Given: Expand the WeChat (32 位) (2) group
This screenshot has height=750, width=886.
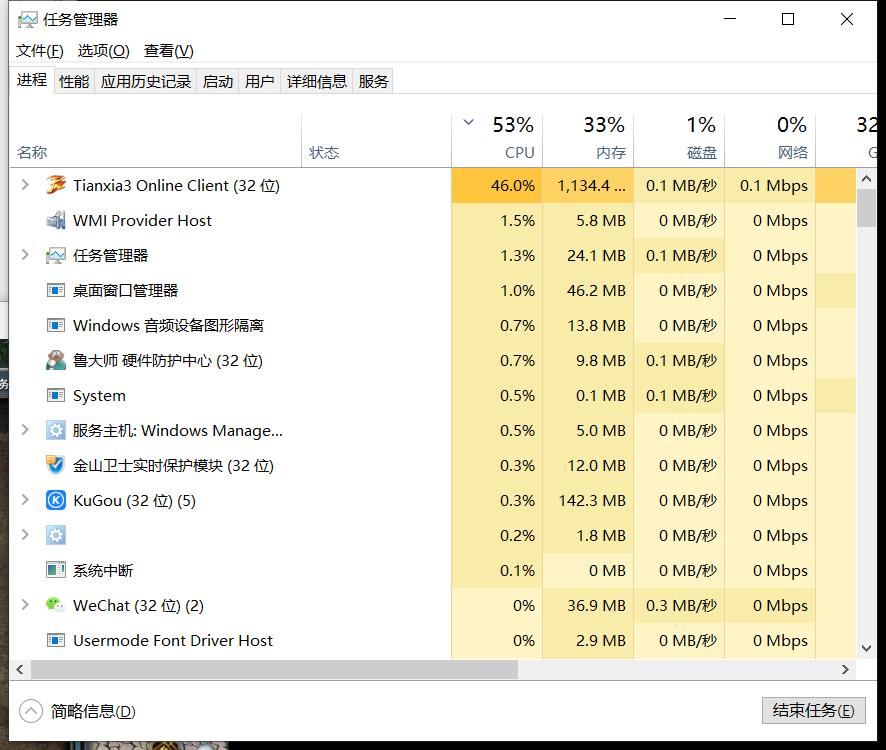Looking at the screenshot, I should [x=25, y=605].
